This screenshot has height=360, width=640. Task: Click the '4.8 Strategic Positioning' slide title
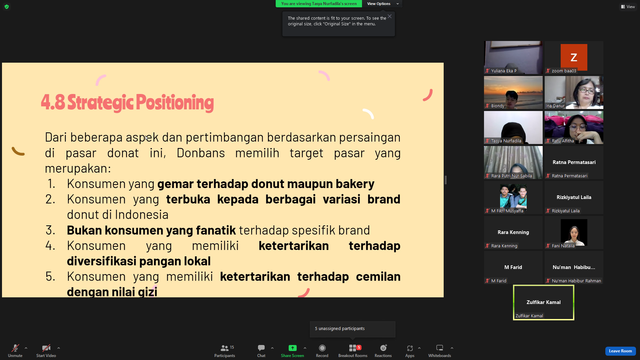[127, 102]
